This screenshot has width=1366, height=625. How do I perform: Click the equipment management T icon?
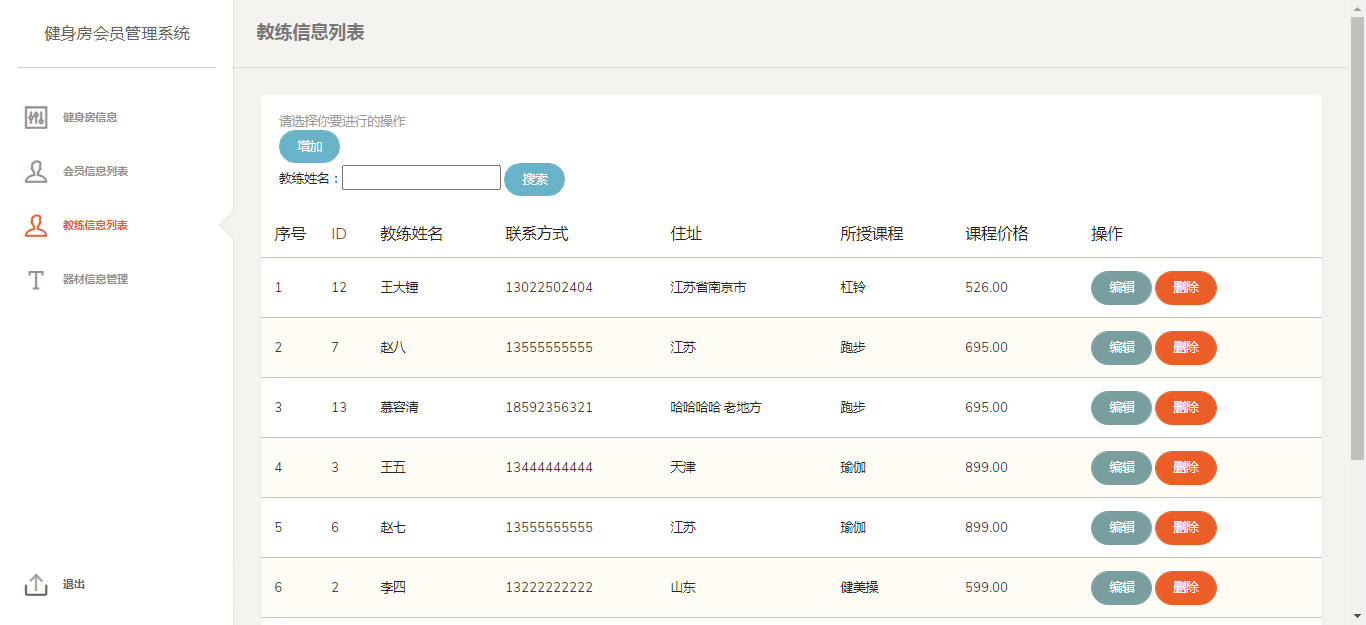coord(36,279)
